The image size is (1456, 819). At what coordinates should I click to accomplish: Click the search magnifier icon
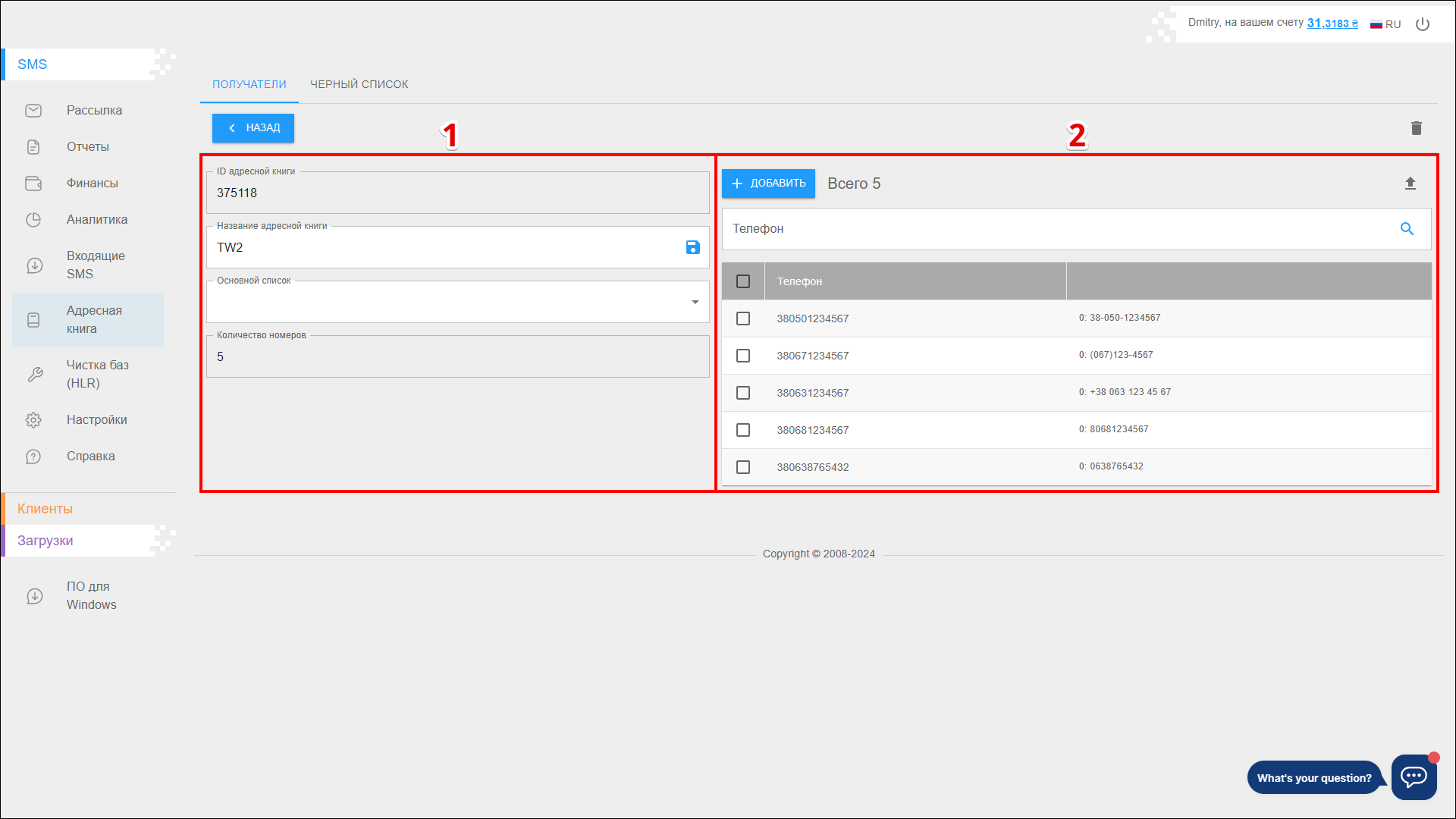1407,229
